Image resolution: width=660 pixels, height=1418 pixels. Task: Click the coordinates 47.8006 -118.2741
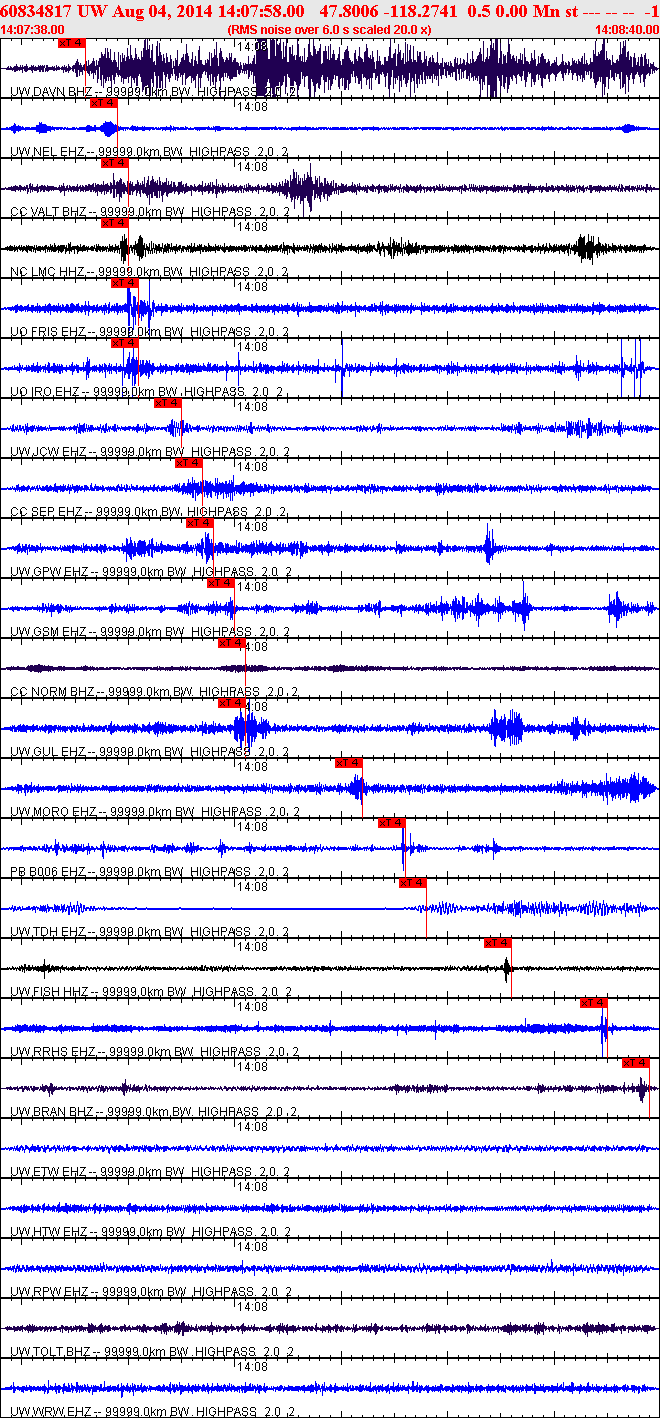pyautogui.click(x=390, y=10)
